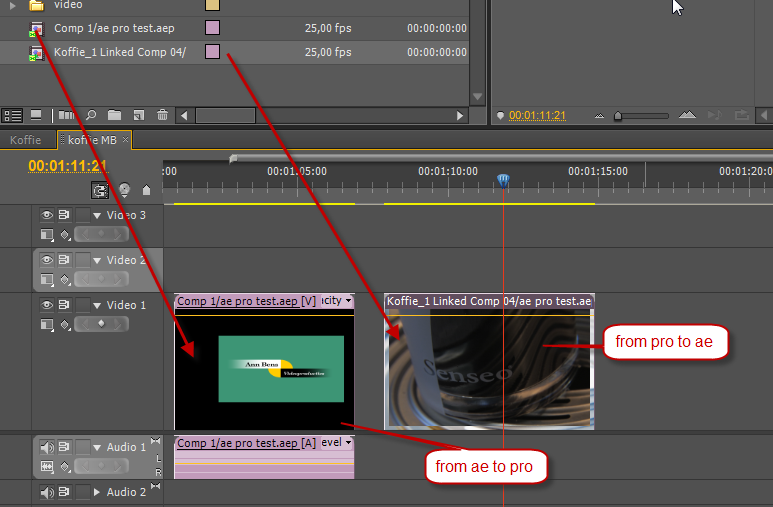Viewport: 773px width, 507px height.
Task: Collapse the Audio 1 track
Action: pyautogui.click(x=97, y=447)
